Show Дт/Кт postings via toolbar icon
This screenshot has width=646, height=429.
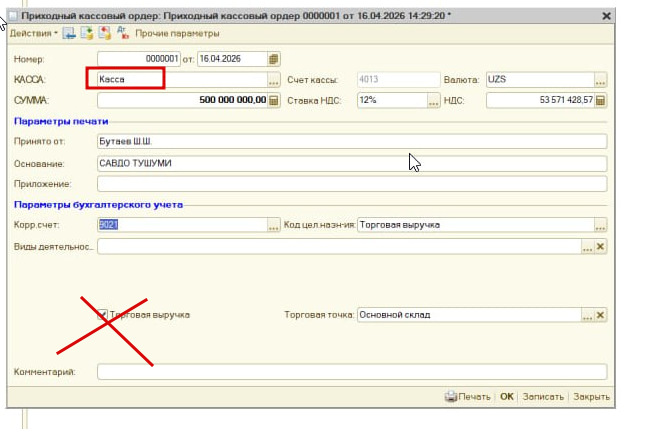click(x=122, y=33)
